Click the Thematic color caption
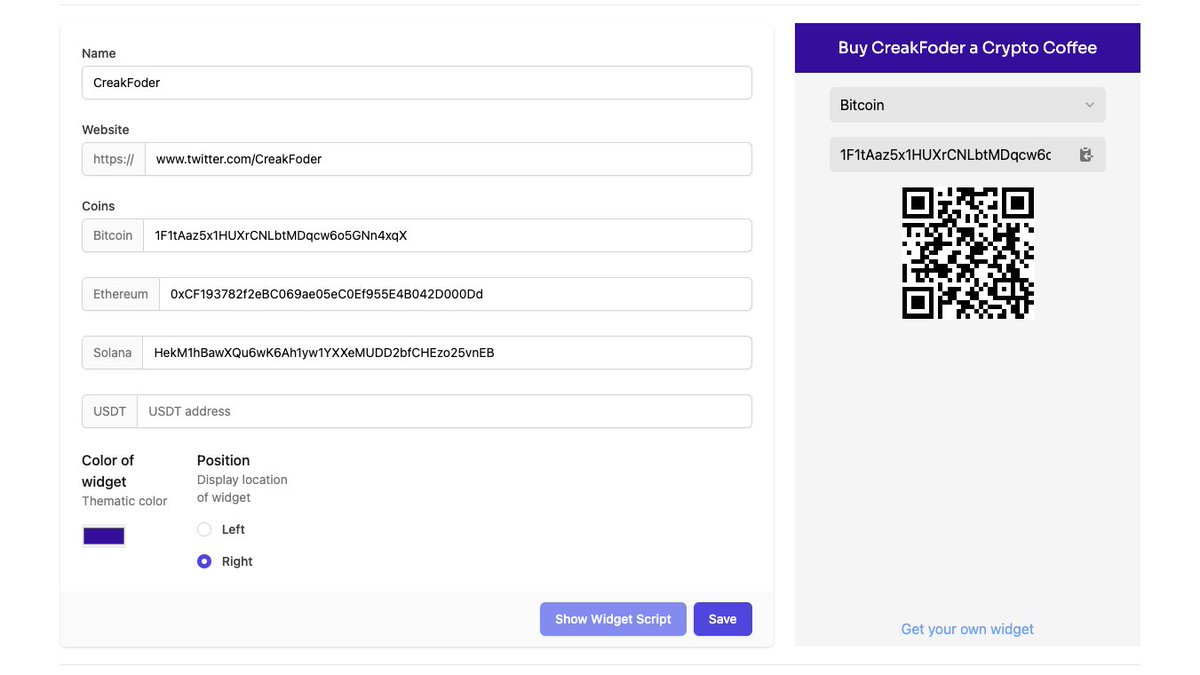This screenshot has height=675, width=1200. 124,501
